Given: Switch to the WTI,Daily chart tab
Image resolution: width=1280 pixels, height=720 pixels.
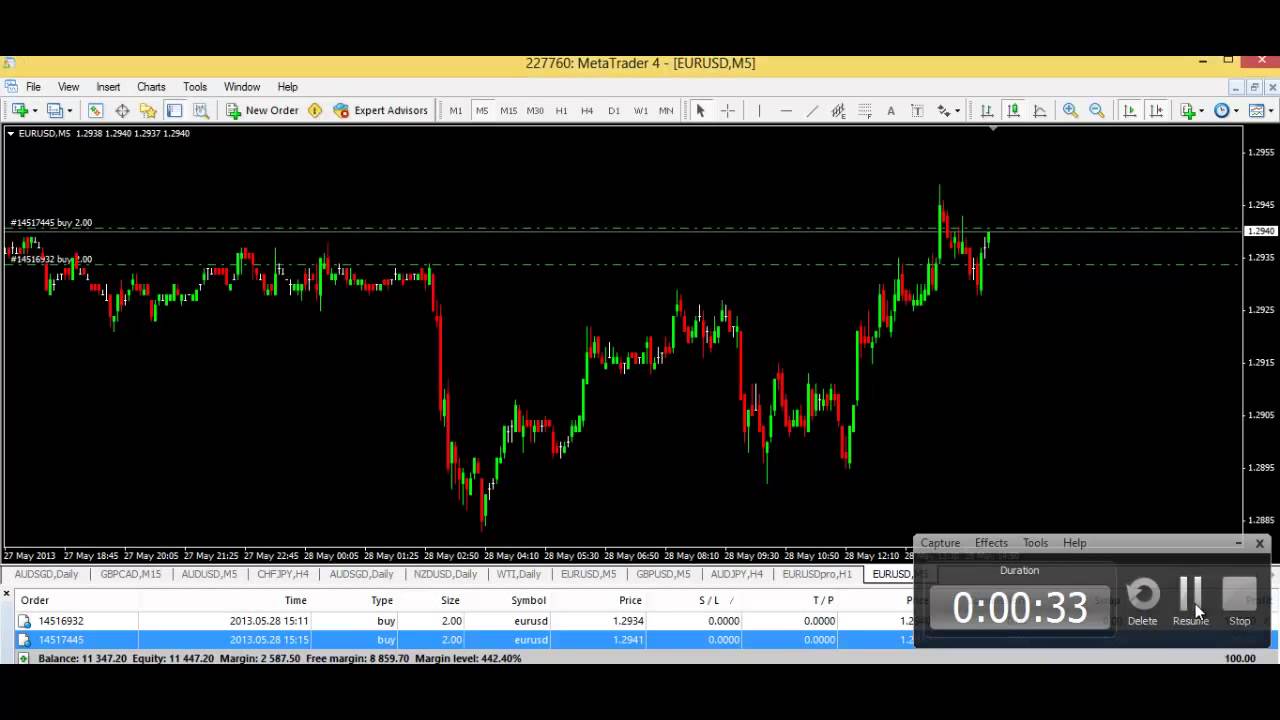Looking at the screenshot, I should coord(518,574).
